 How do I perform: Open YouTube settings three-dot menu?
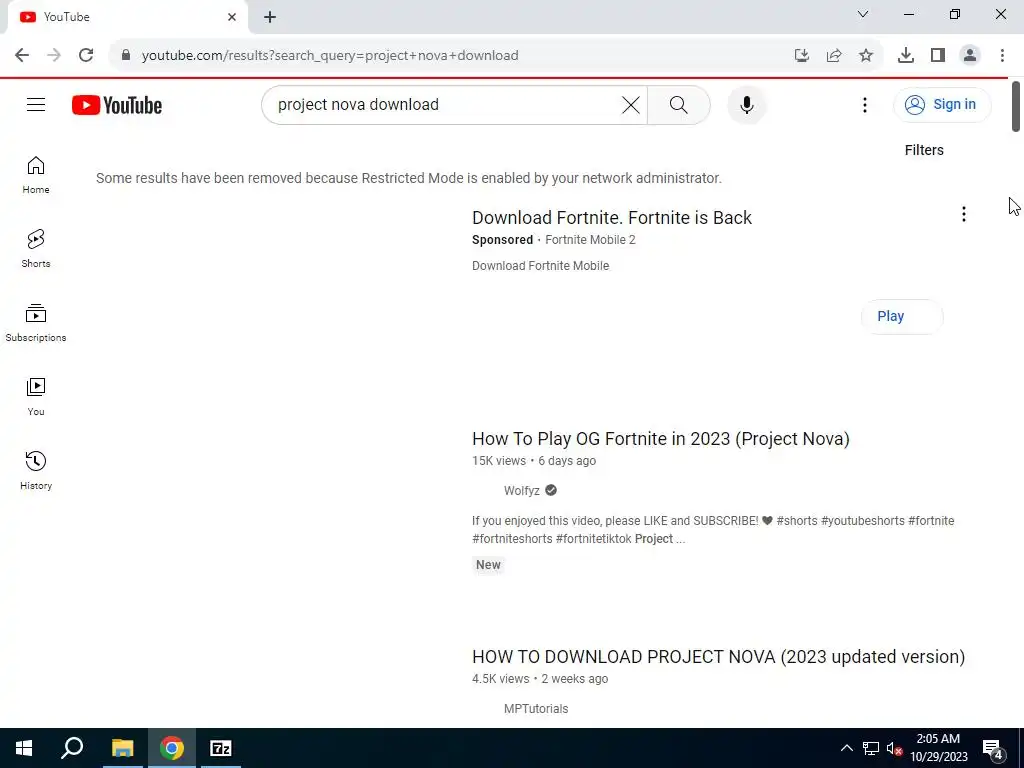(865, 104)
